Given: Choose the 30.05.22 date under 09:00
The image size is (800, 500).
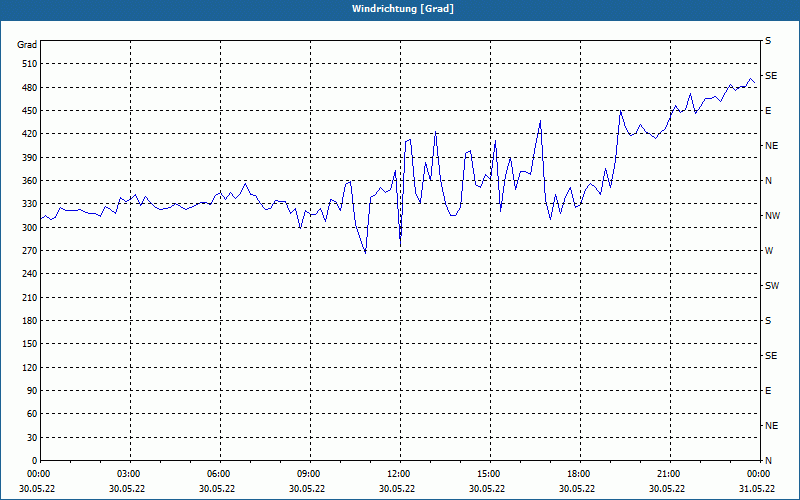Looking at the screenshot, I should click(307, 489).
